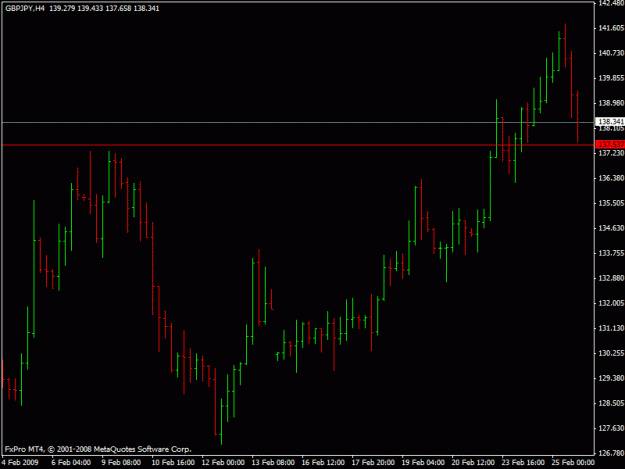The height and width of the screenshot is (469, 625).
Task: Click the current price label 138.341
Action: coord(610,122)
